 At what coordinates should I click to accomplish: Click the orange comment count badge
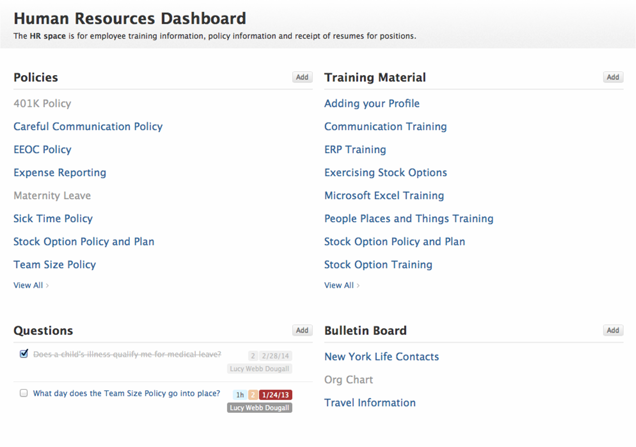[x=254, y=395]
